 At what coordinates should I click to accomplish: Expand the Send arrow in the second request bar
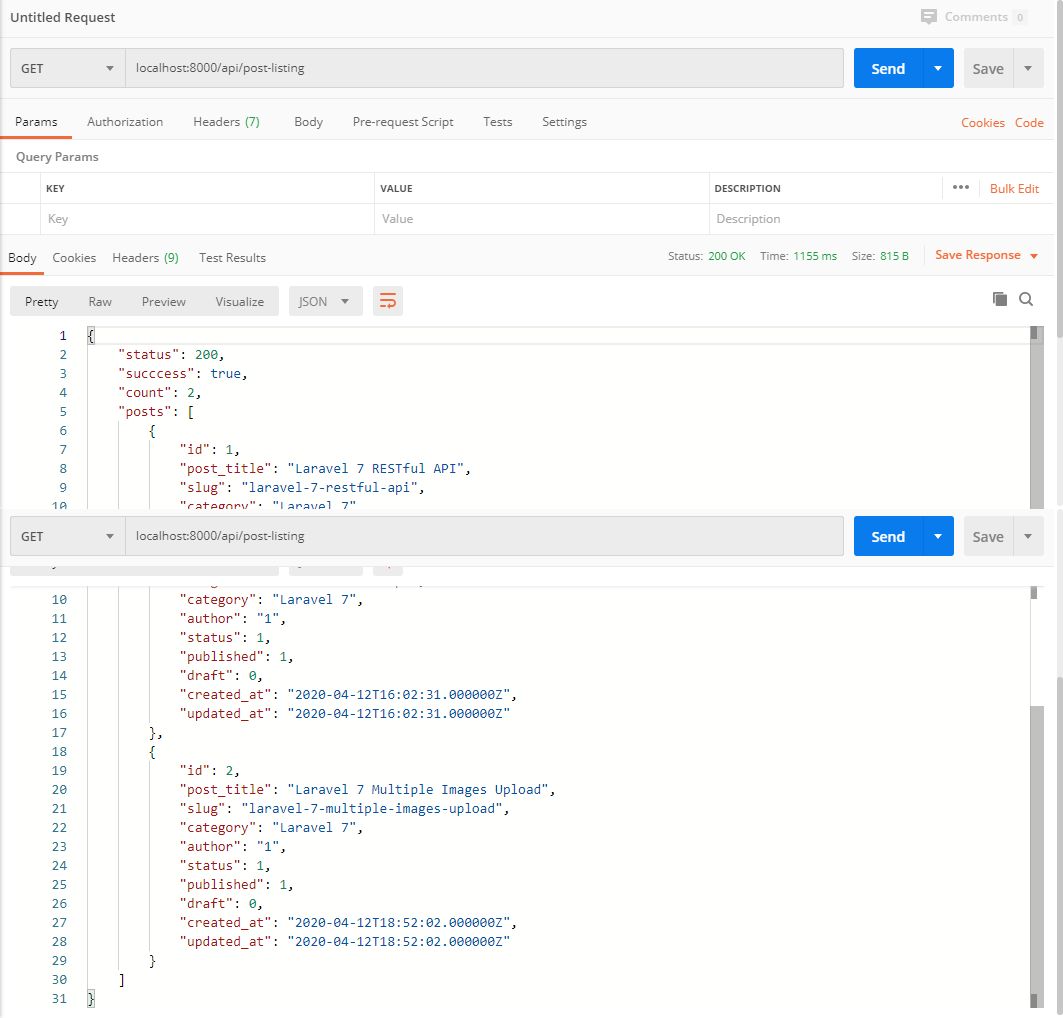coord(938,536)
